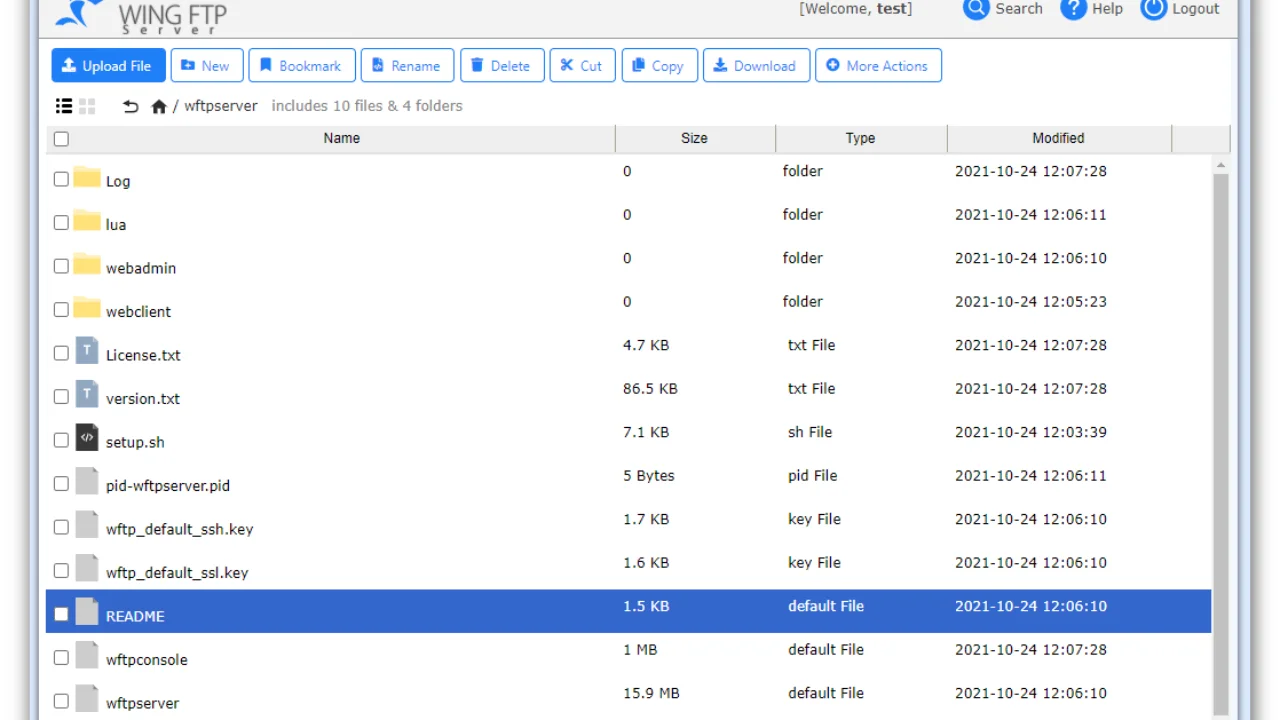Switch to thumbnail grid view icon

(x=87, y=105)
